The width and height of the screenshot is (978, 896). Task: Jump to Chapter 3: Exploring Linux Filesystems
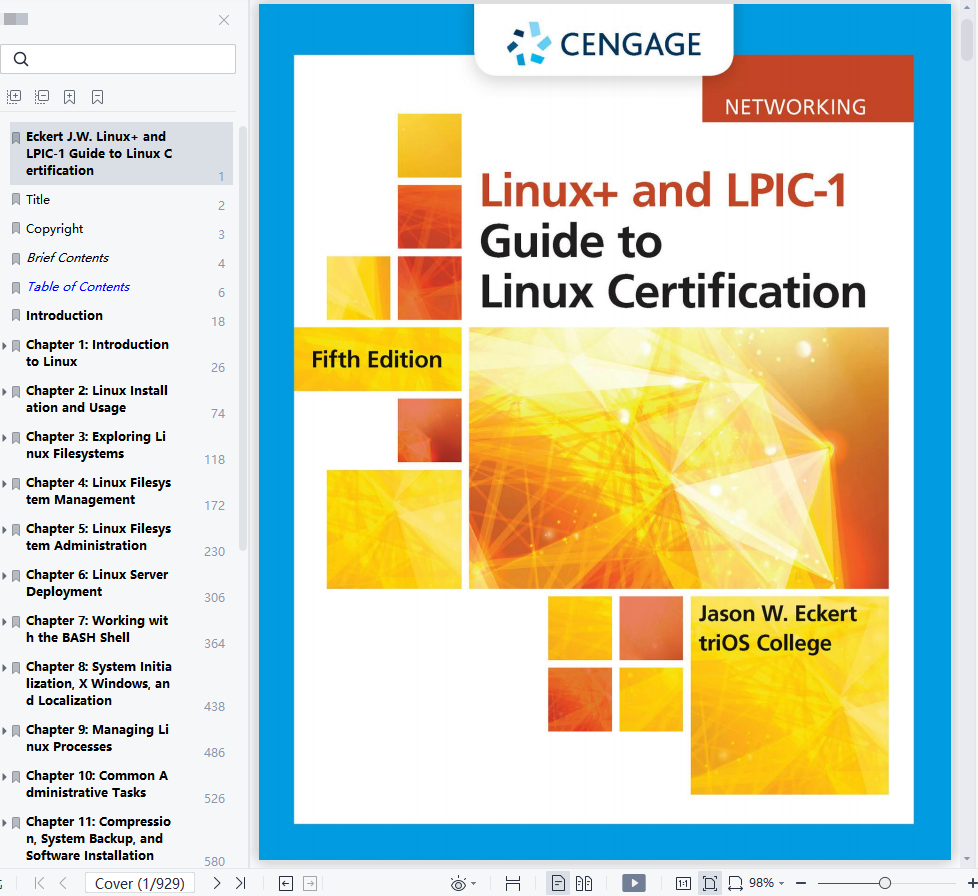96,445
